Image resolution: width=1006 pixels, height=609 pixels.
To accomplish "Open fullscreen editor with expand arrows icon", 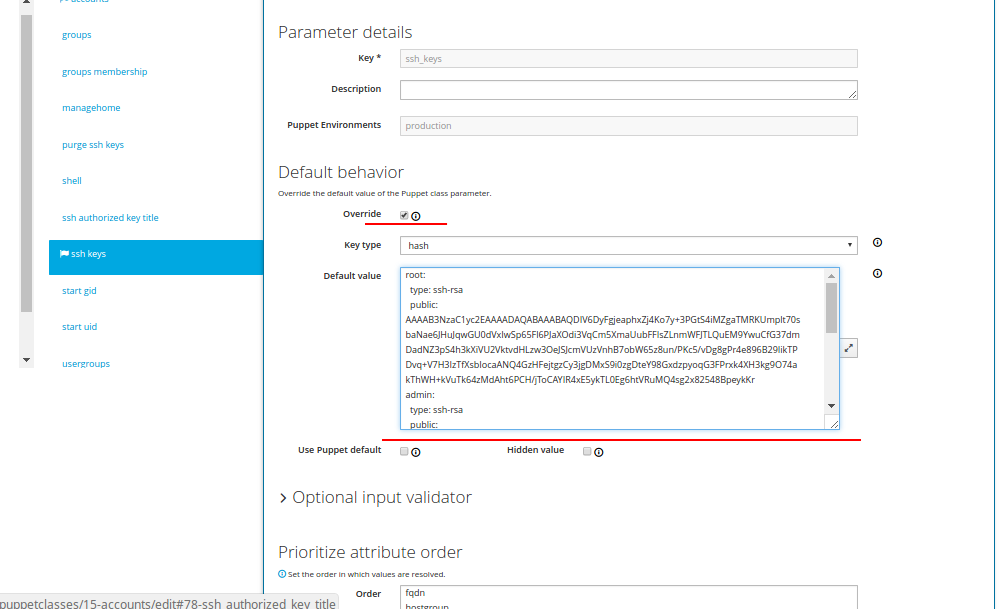I will 848,348.
